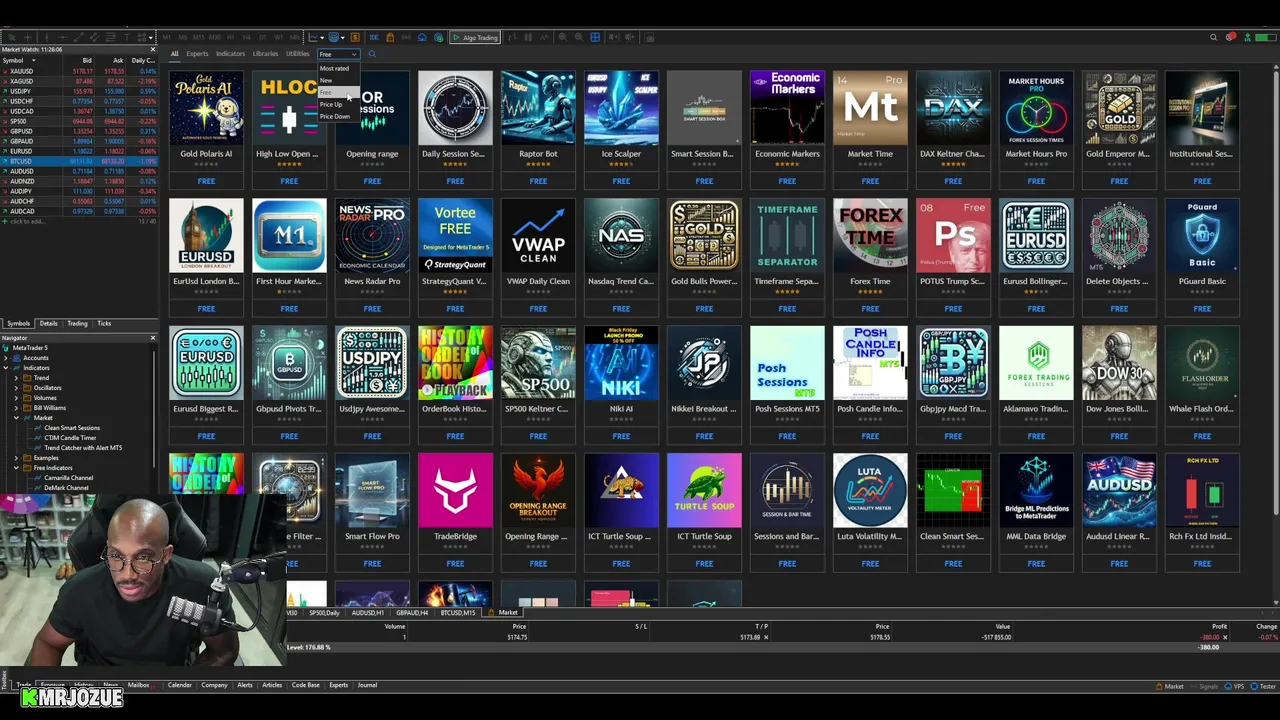Open the Code Base tab in Toolbox
Screen dimensions: 1280x720
pyautogui.click(x=305, y=685)
